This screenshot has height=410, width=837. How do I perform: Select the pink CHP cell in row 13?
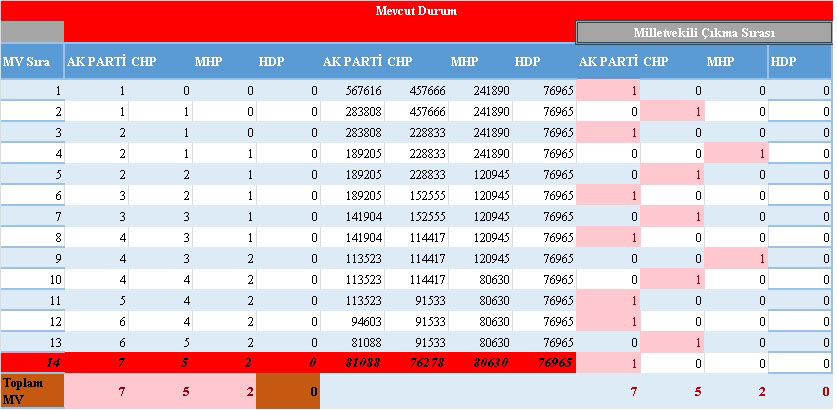coord(673,342)
